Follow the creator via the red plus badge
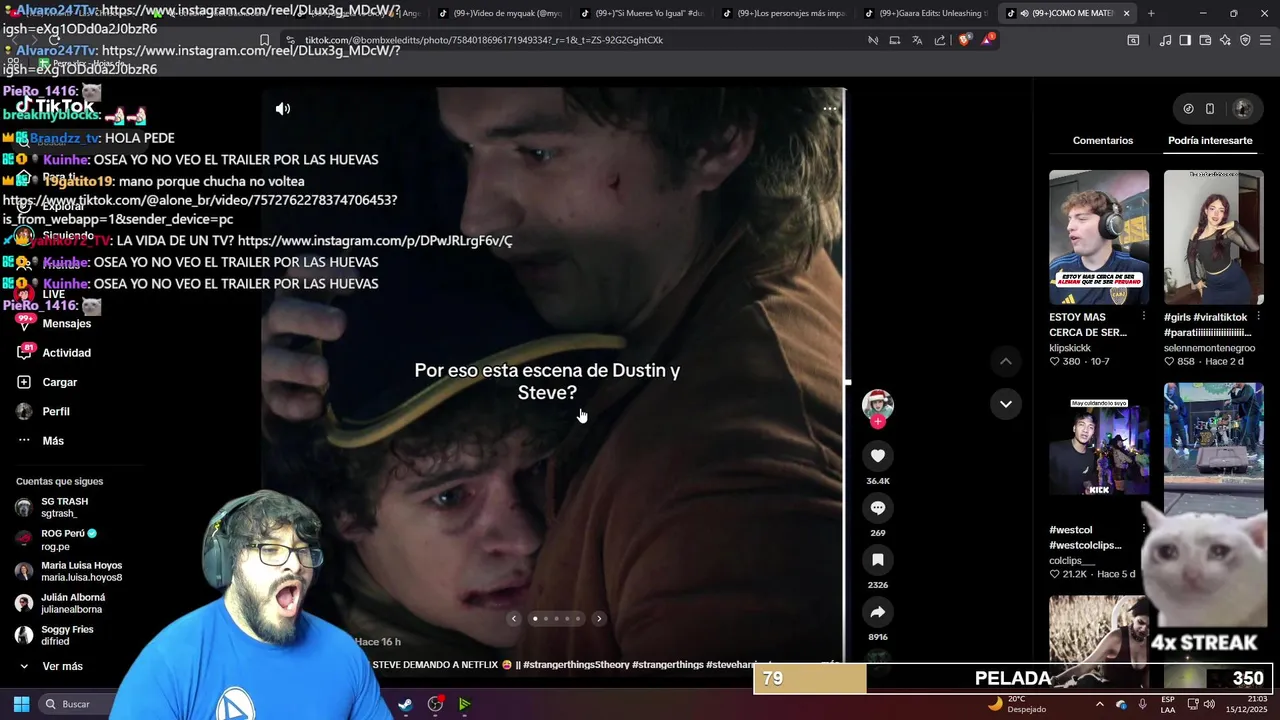 tap(878, 422)
